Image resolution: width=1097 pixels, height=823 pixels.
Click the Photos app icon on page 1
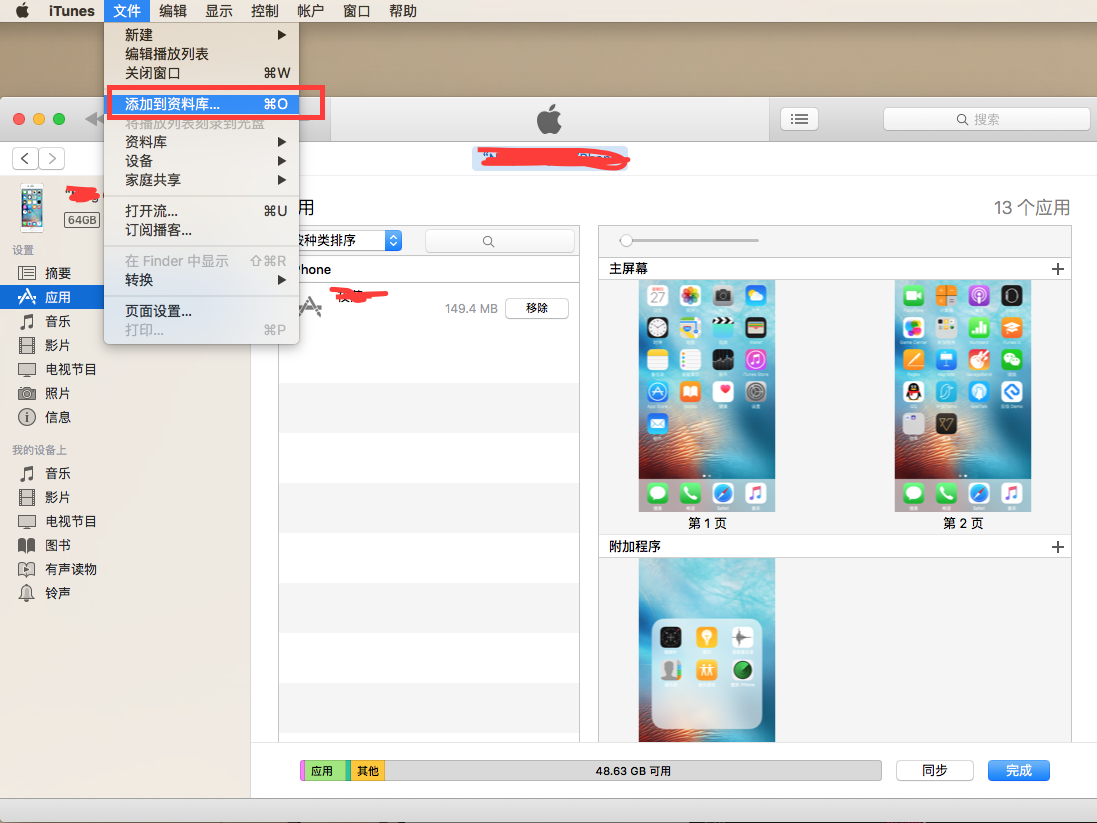click(690, 295)
